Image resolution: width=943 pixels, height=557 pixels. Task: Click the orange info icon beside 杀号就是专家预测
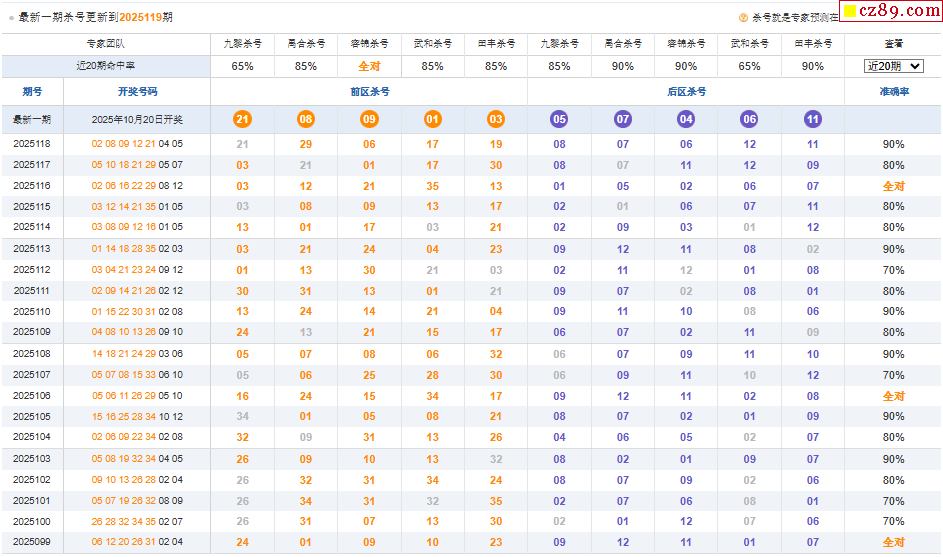(743, 17)
